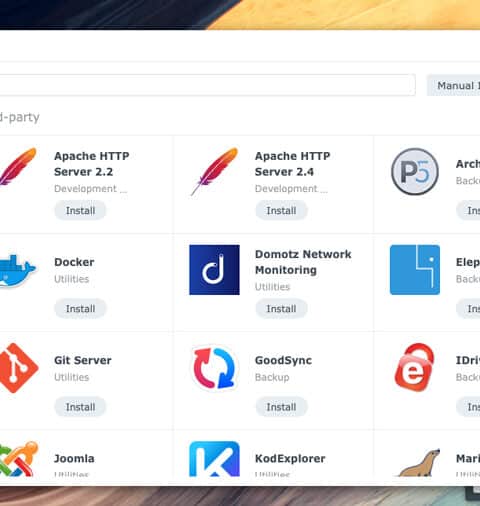Click the third-party section heading
This screenshot has width=480, height=506.
click(x=19, y=117)
